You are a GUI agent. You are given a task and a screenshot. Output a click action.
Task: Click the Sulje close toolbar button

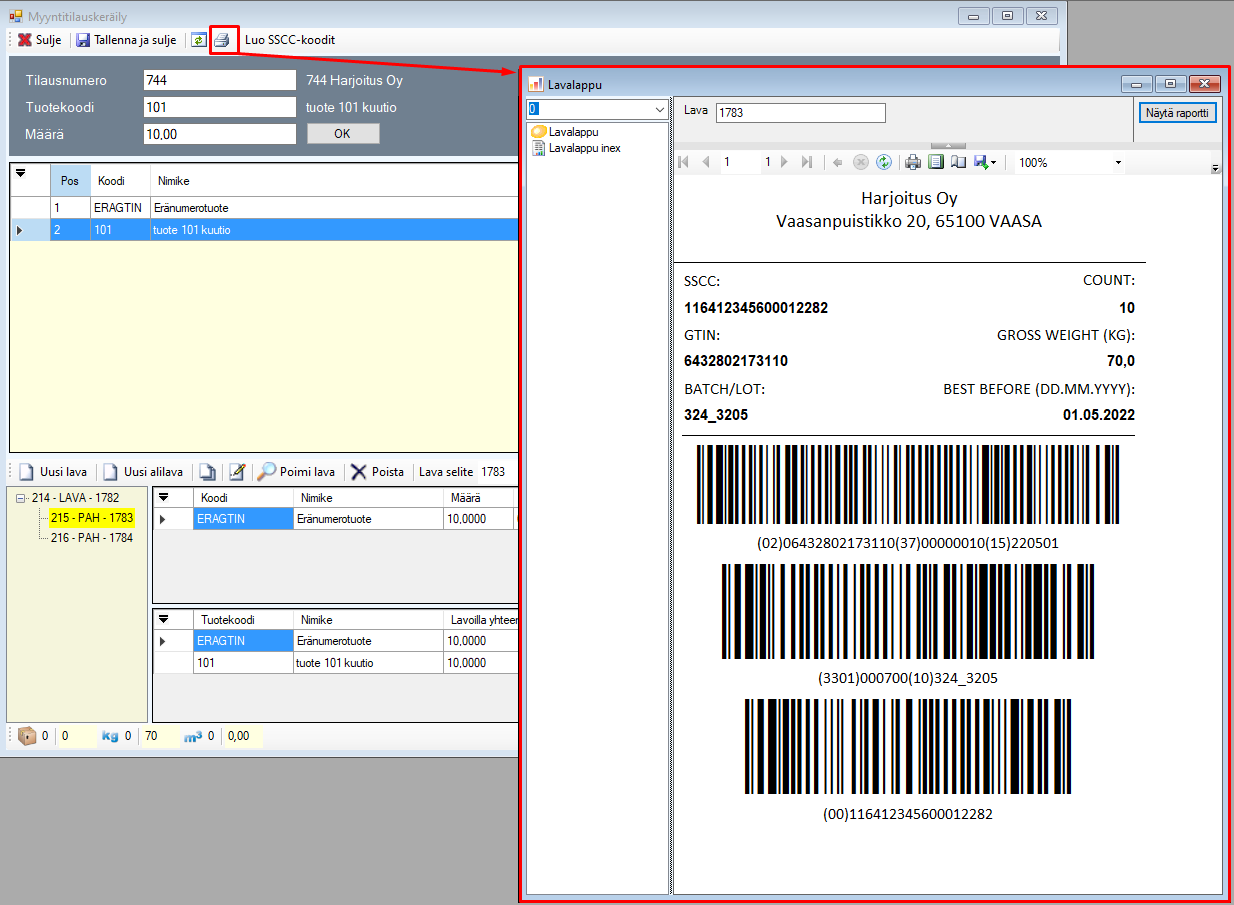[x=39, y=40]
